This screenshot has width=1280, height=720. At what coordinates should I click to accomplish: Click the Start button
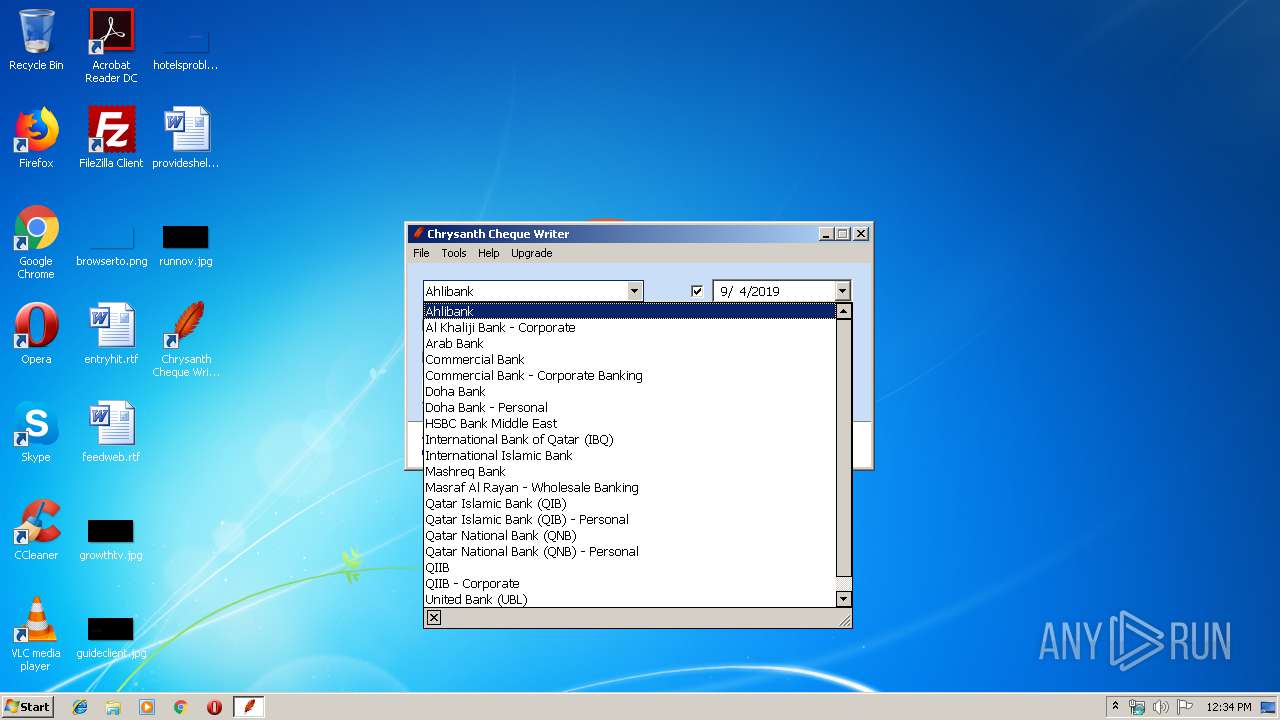(x=28, y=707)
